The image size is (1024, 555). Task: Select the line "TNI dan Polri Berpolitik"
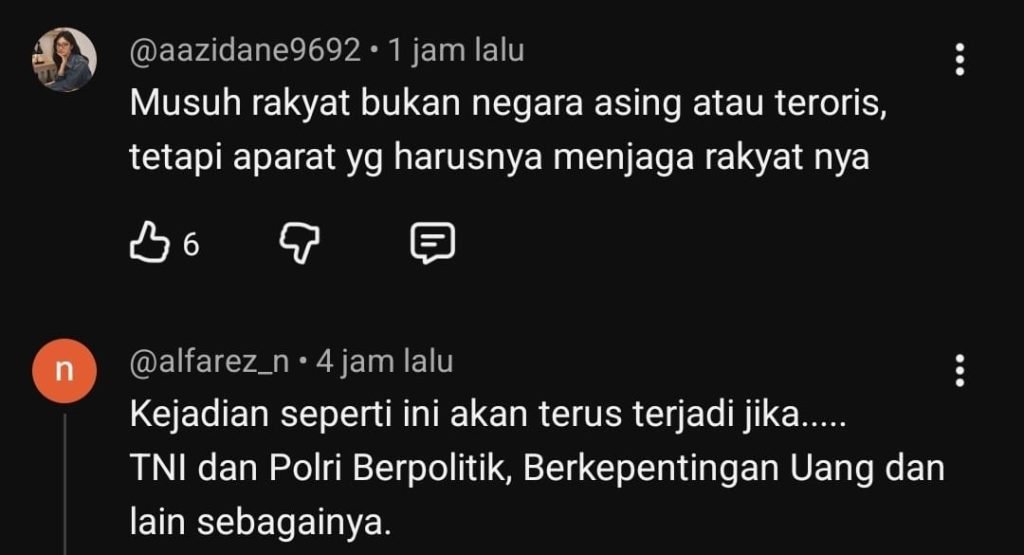[319, 468]
